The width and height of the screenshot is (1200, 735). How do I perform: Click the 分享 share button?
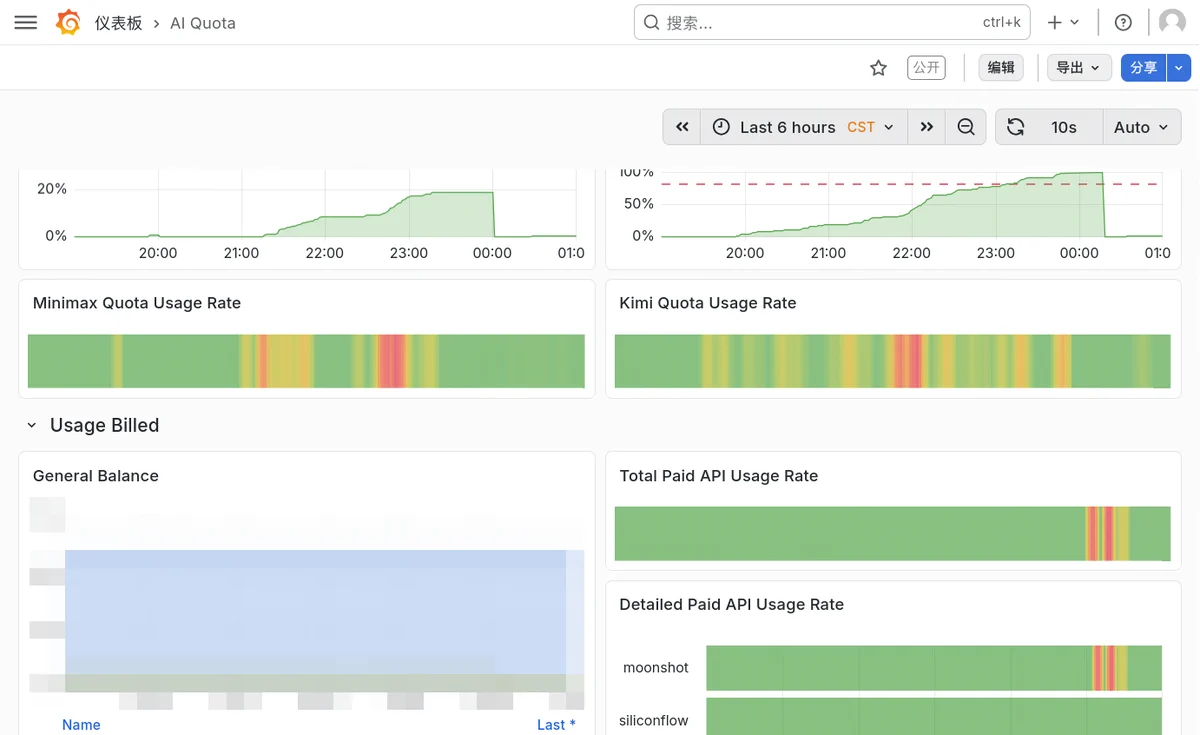[1144, 67]
